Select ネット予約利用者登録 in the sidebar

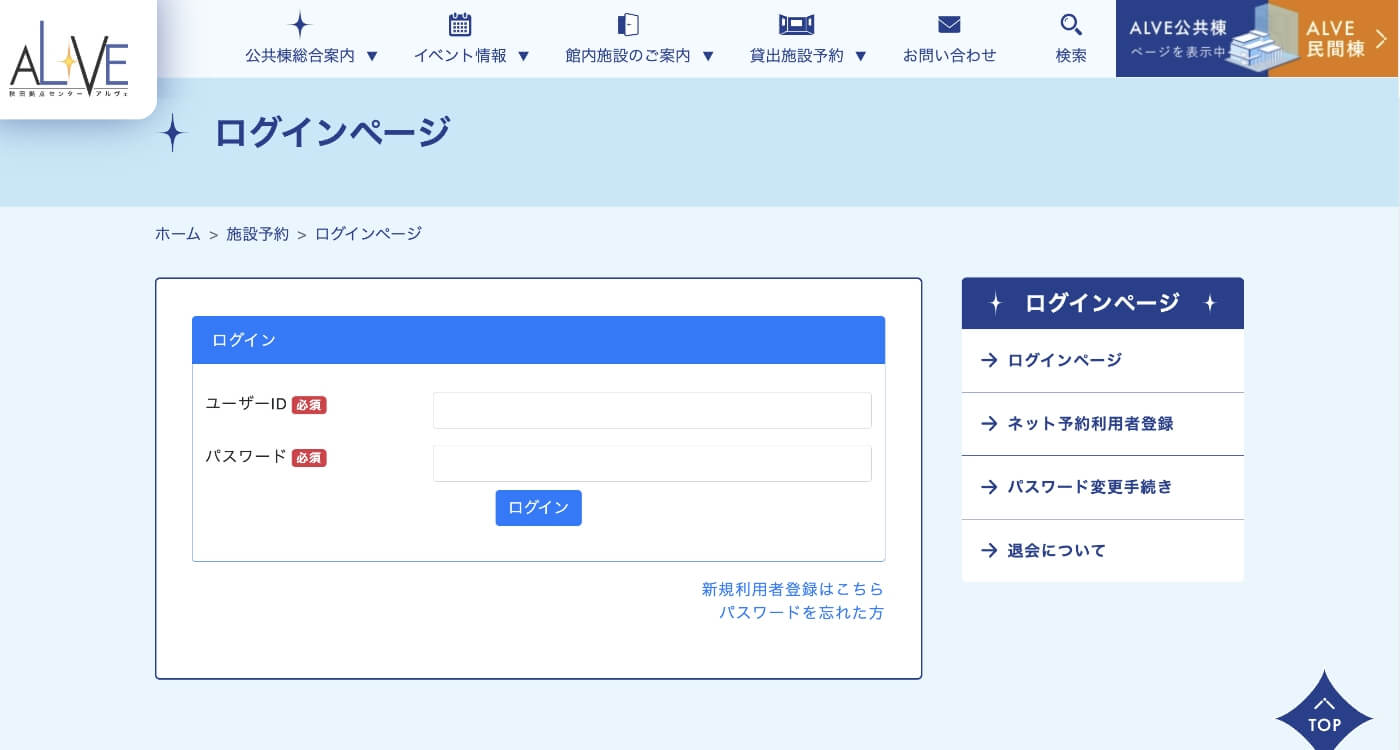(x=1090, y=424)
